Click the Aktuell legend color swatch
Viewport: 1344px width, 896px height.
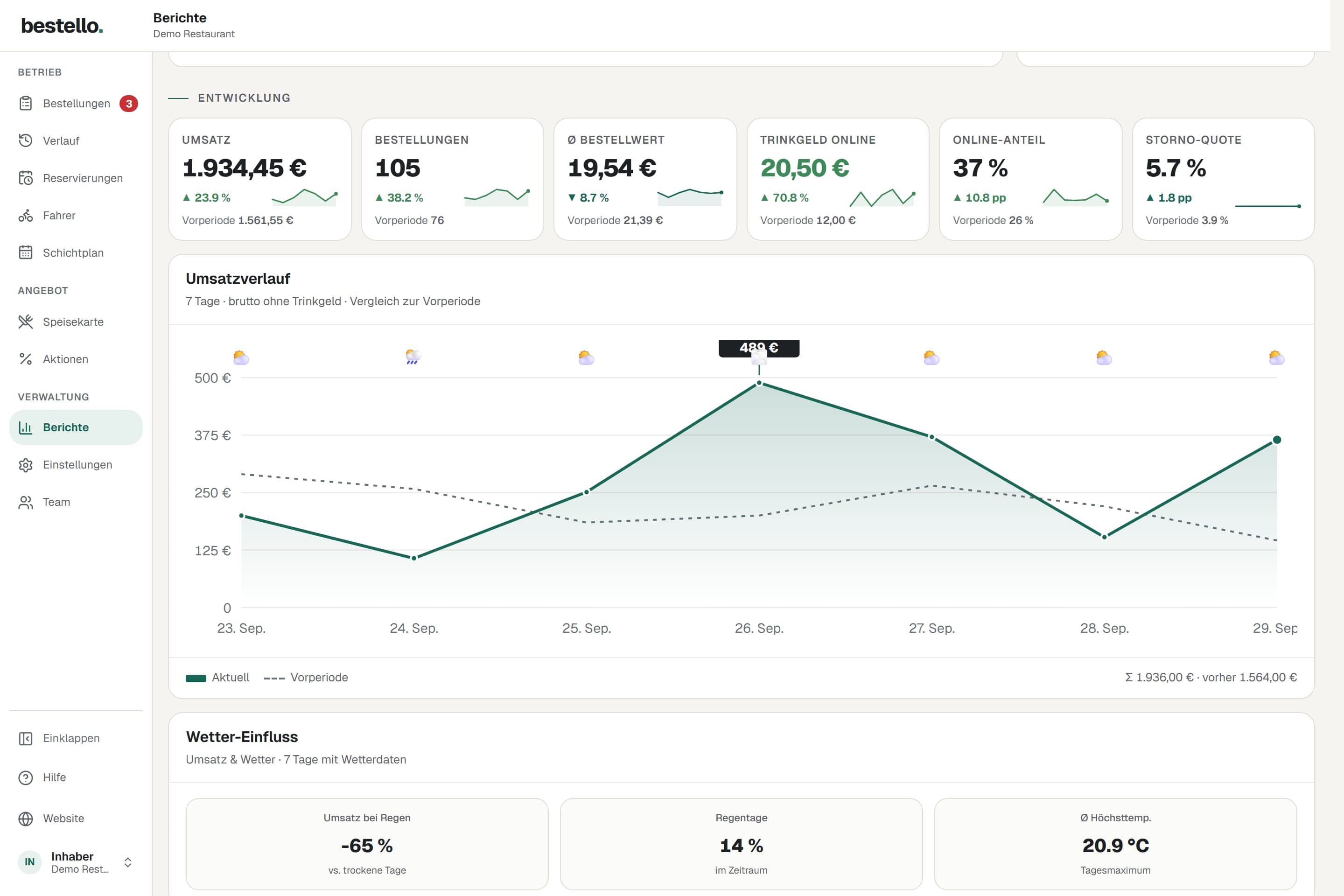(x=196, y=678)
